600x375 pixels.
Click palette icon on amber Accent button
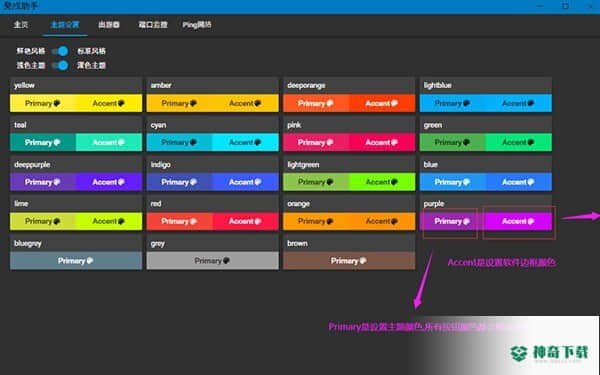258,103
